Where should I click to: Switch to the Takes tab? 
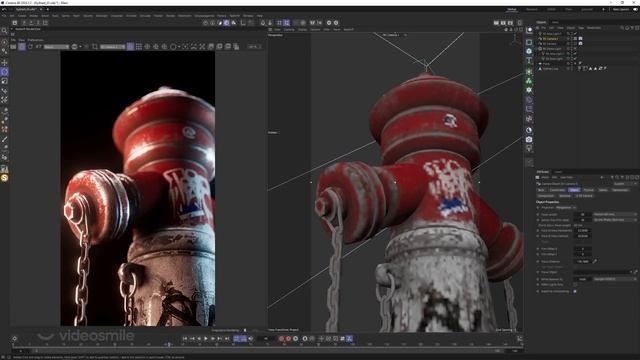pos(555,22)
